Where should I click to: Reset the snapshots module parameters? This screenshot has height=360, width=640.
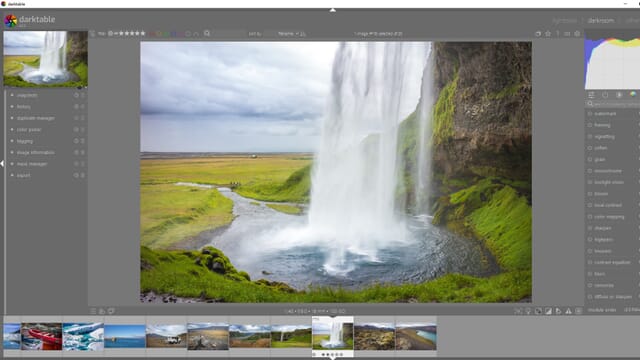76,95
